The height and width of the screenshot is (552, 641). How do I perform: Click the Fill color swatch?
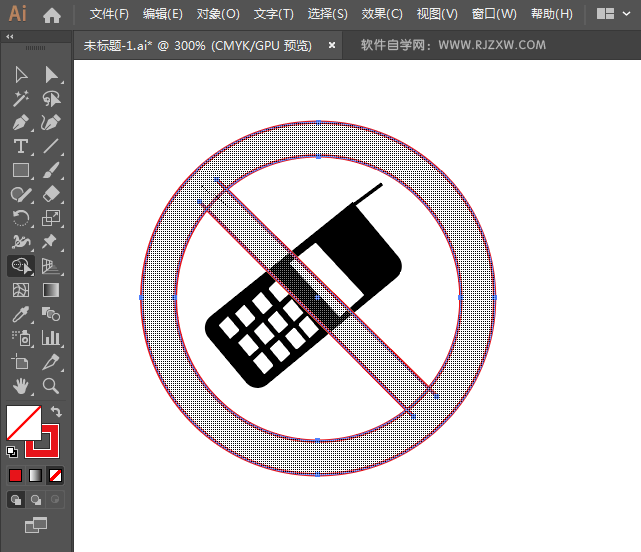pyautogui.click(x=24, y=423)
